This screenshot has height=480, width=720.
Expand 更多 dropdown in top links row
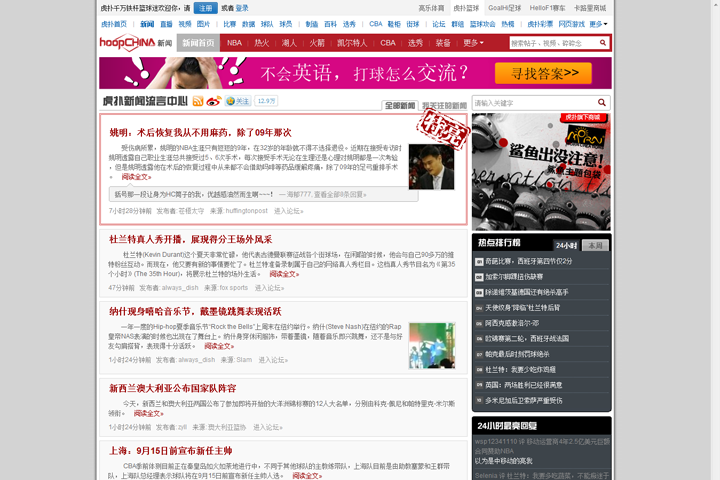[x=598, y=23]
